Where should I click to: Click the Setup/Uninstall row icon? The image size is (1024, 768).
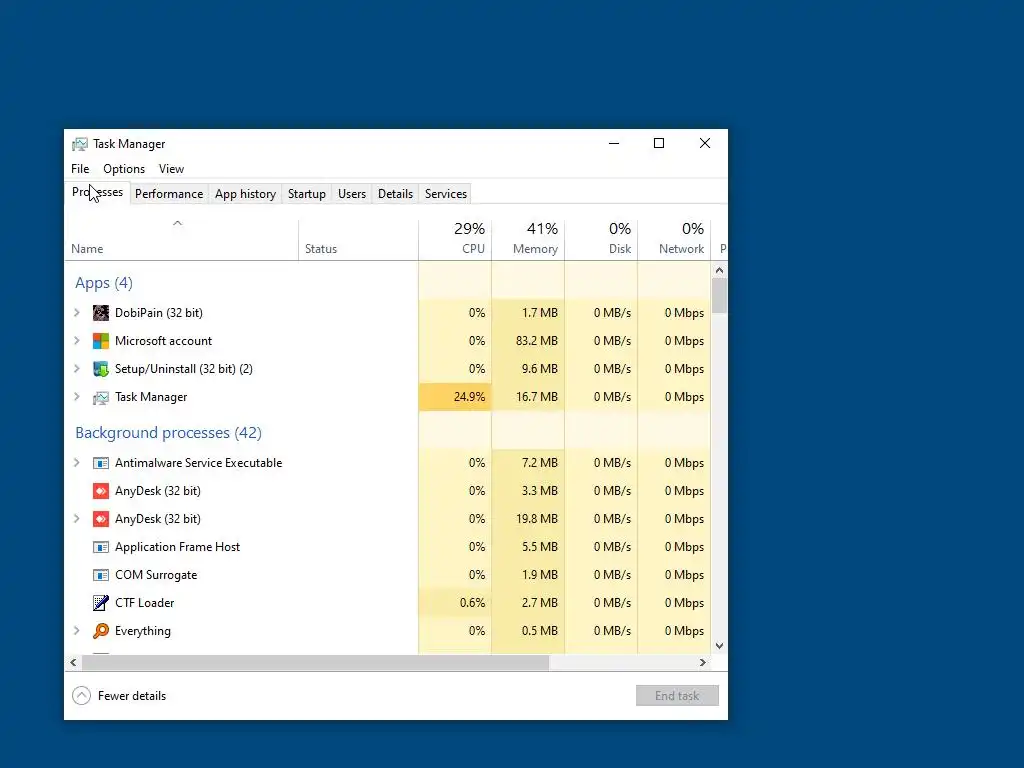[x=101, y=369]
